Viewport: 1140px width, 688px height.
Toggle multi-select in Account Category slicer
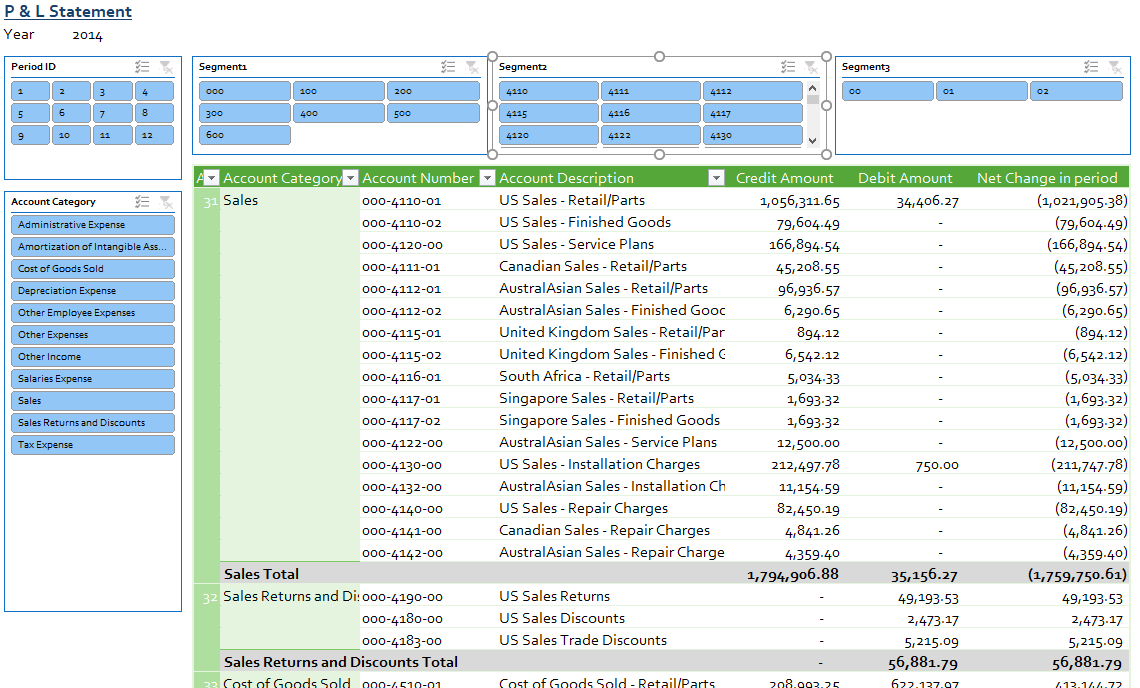pyautogui.click(x=142, y=202)
